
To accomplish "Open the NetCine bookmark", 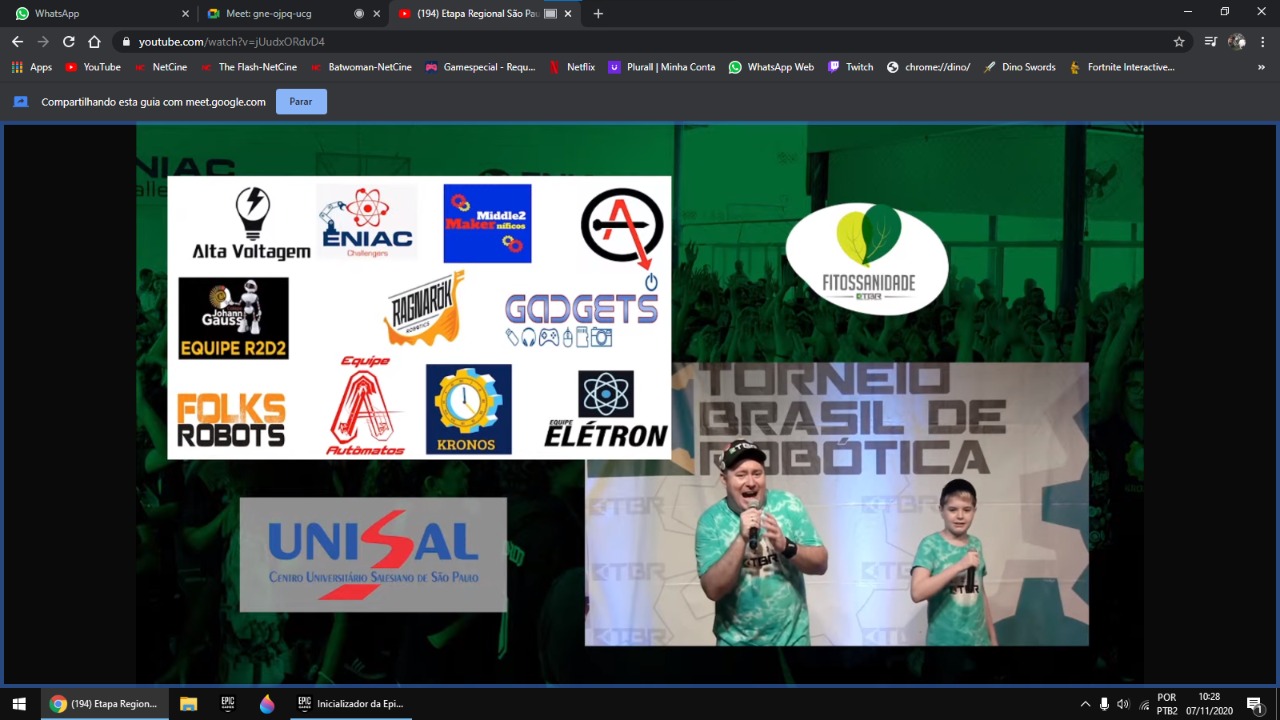I will pos(159,67).
